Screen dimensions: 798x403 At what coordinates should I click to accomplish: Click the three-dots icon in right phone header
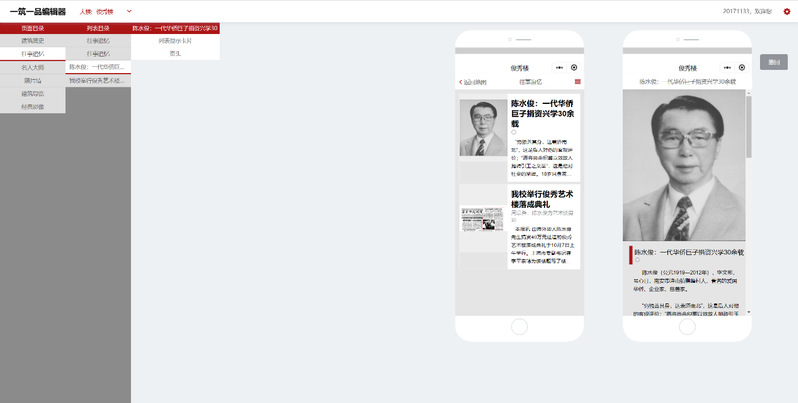[727, 67]
